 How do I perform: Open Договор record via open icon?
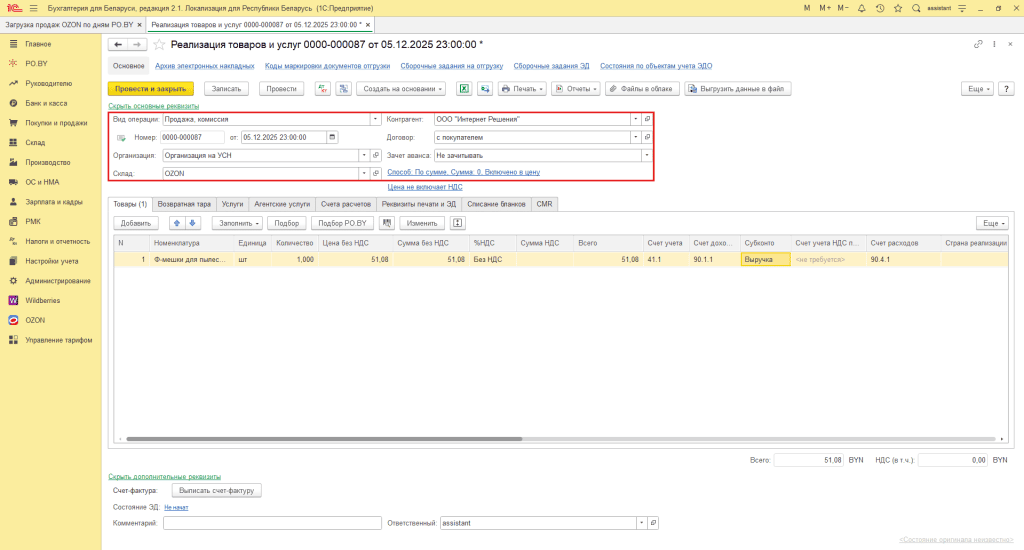[x=647, y=137]
